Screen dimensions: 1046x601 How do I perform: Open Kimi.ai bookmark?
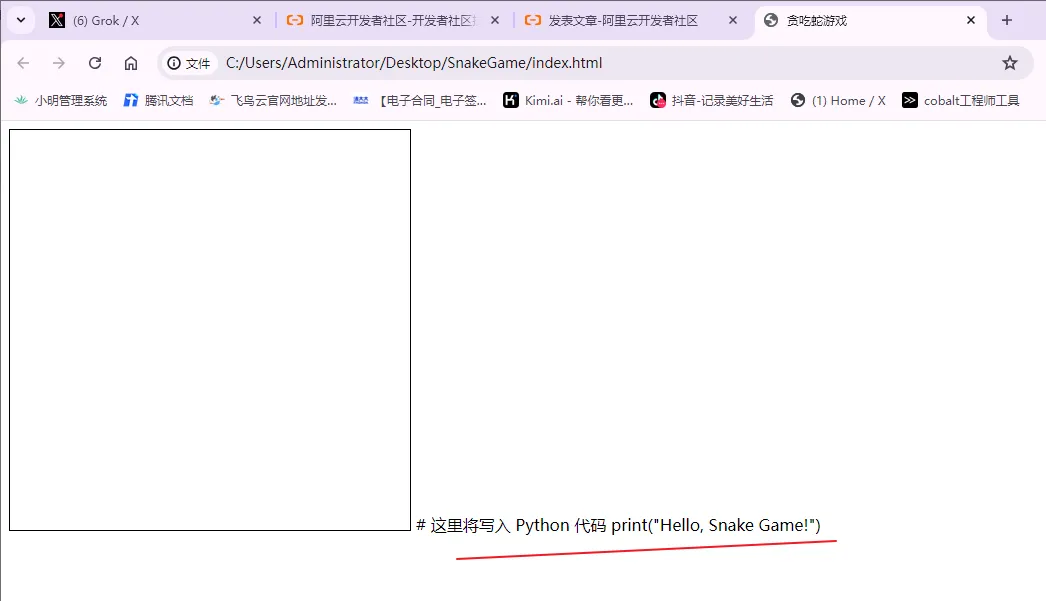click(568, 101)
